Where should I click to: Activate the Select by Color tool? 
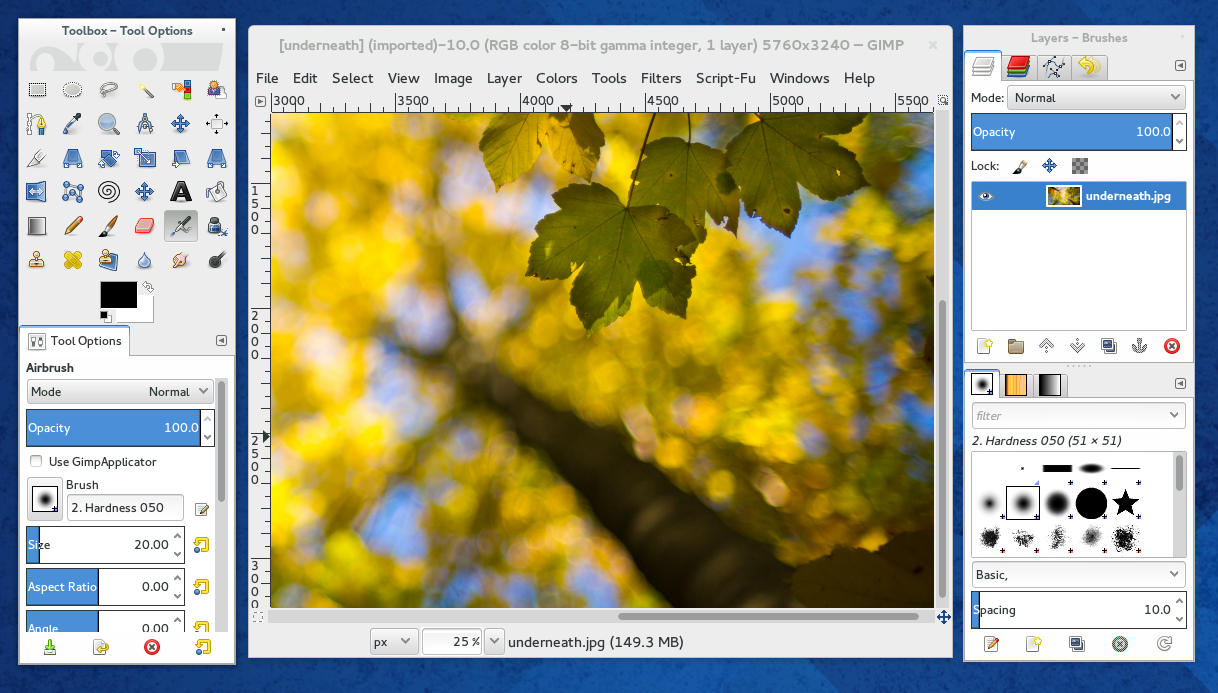tap(181, 90)
